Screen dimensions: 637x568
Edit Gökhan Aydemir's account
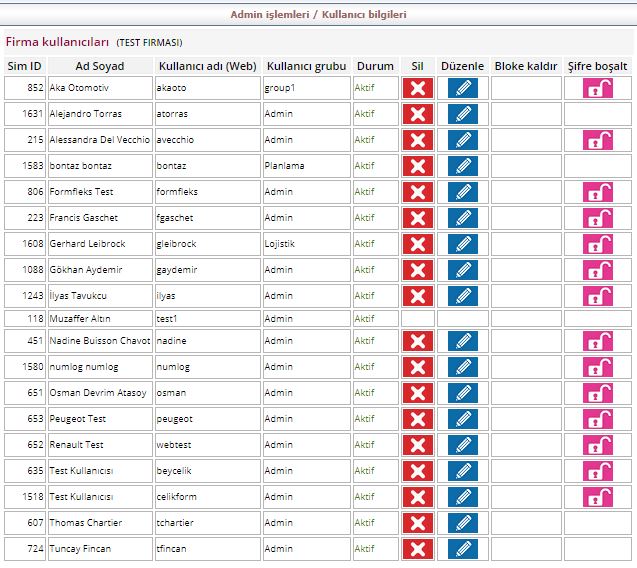(x=462, y=270)
